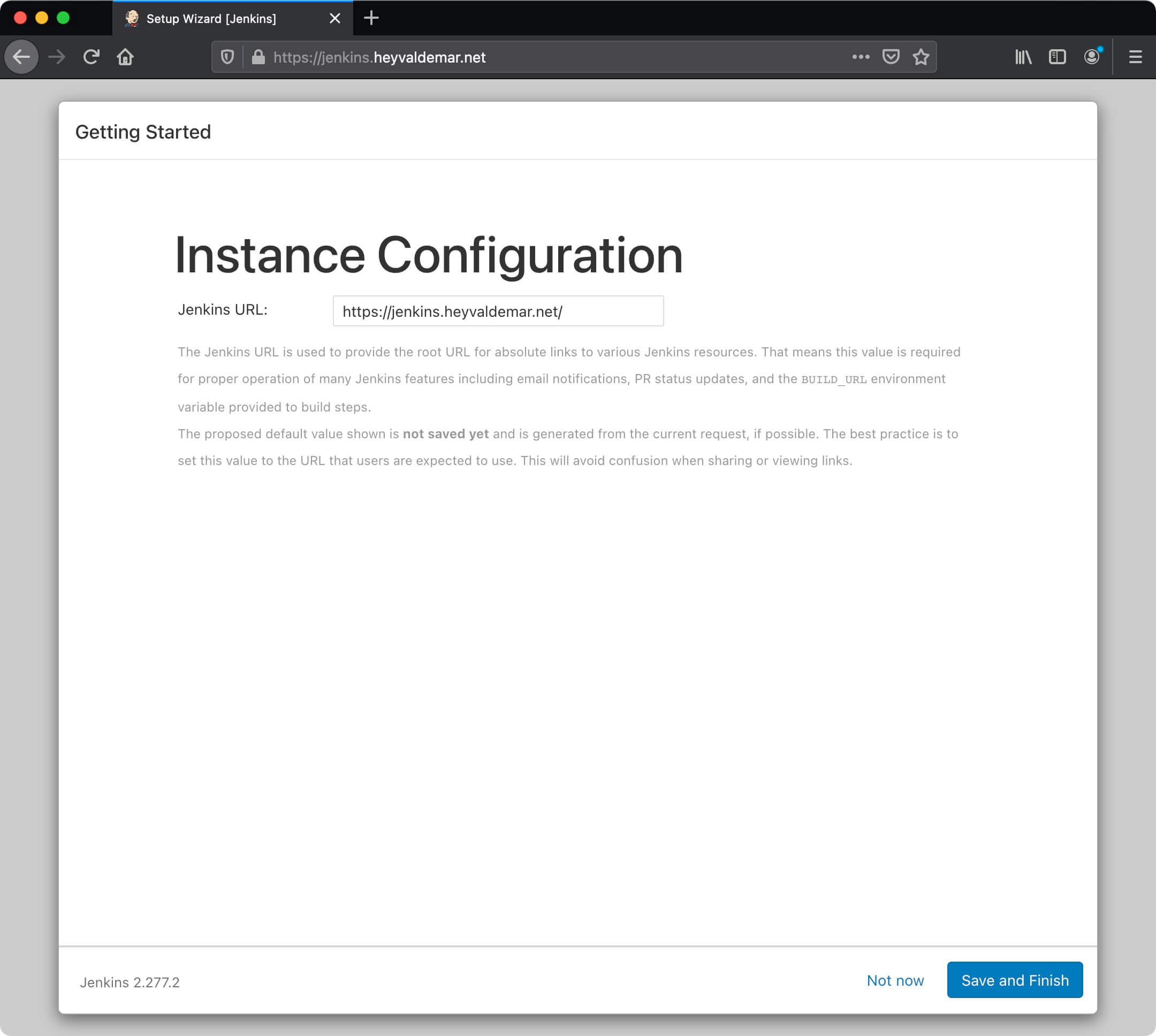Viewport: 1156px width, 1036px height.
Task: Click the 'Getting Started' section header
Action: pos(143,131)
